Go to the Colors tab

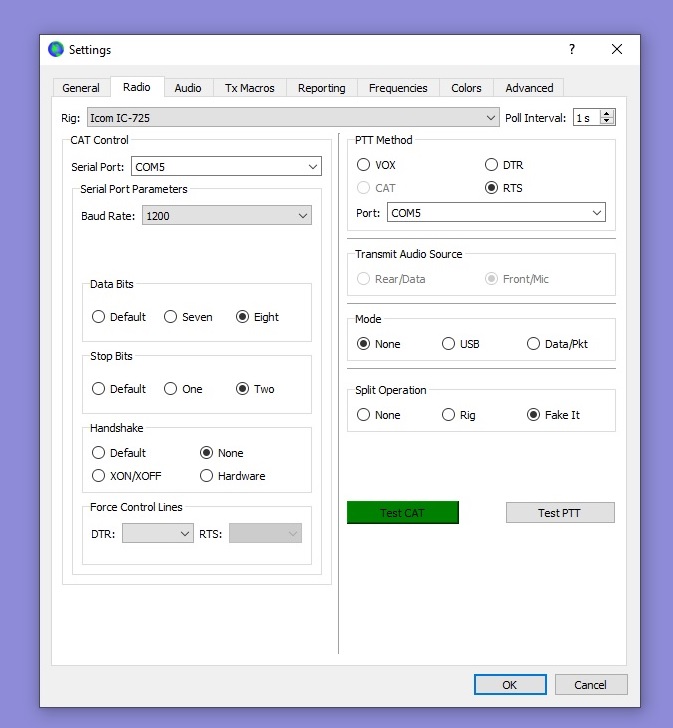tap(466, 88)
